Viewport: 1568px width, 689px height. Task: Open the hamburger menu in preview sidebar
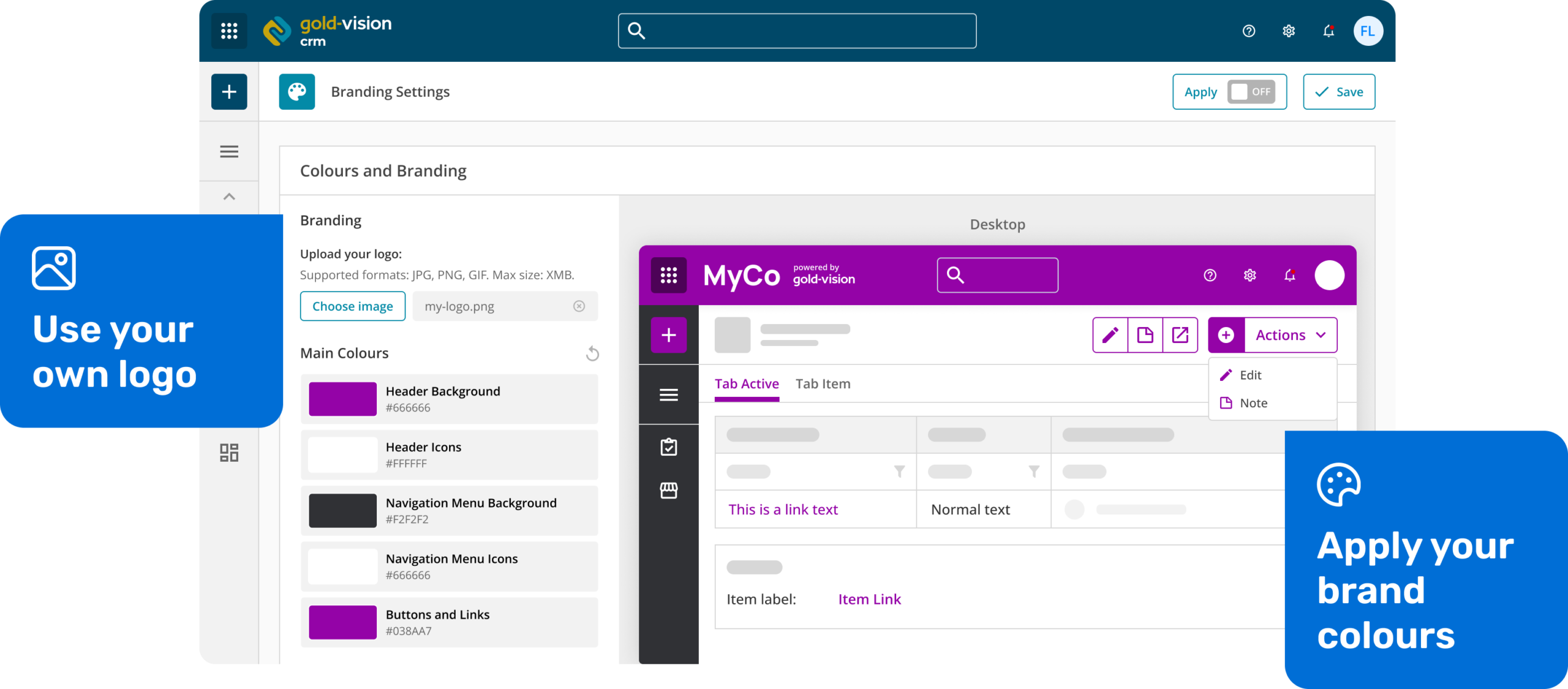click(x=669, y=395)
